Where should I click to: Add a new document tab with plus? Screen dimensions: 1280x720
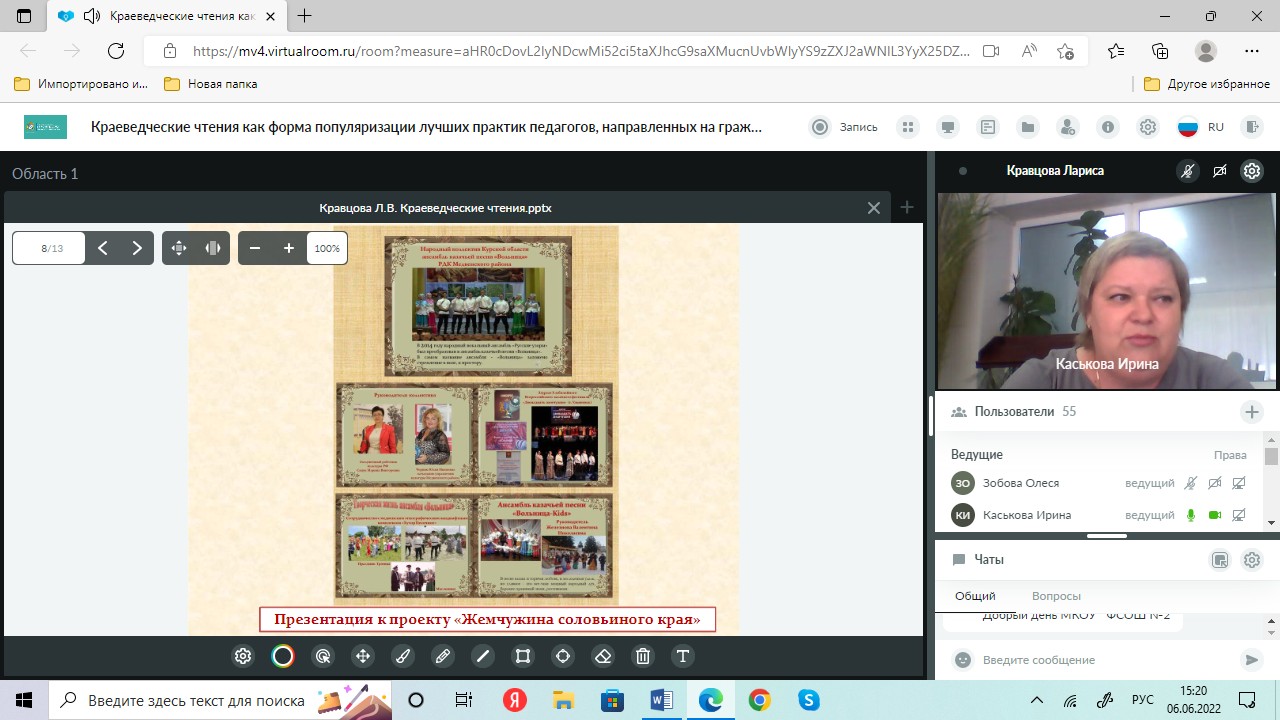coord(907,207)
